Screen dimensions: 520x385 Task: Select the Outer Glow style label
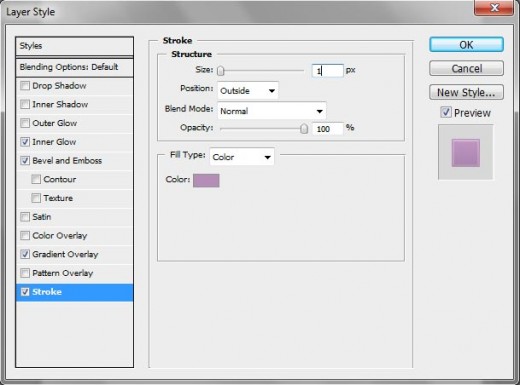tap(55, 123)
